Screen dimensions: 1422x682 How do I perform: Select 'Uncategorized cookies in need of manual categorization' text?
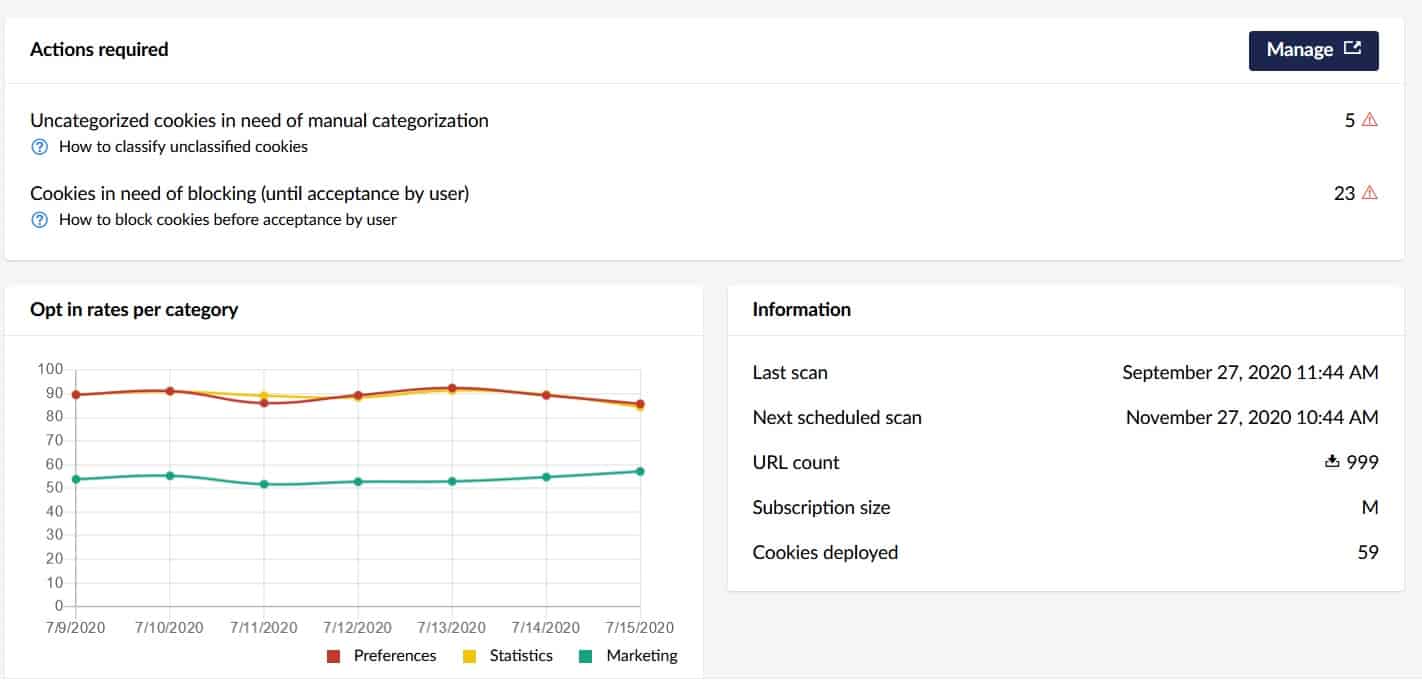tap(260, 121)
